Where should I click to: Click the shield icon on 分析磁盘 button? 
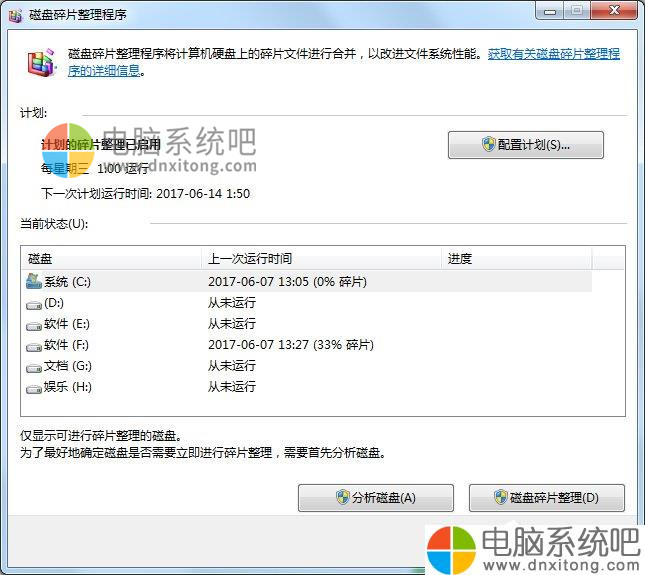point(343,498)
